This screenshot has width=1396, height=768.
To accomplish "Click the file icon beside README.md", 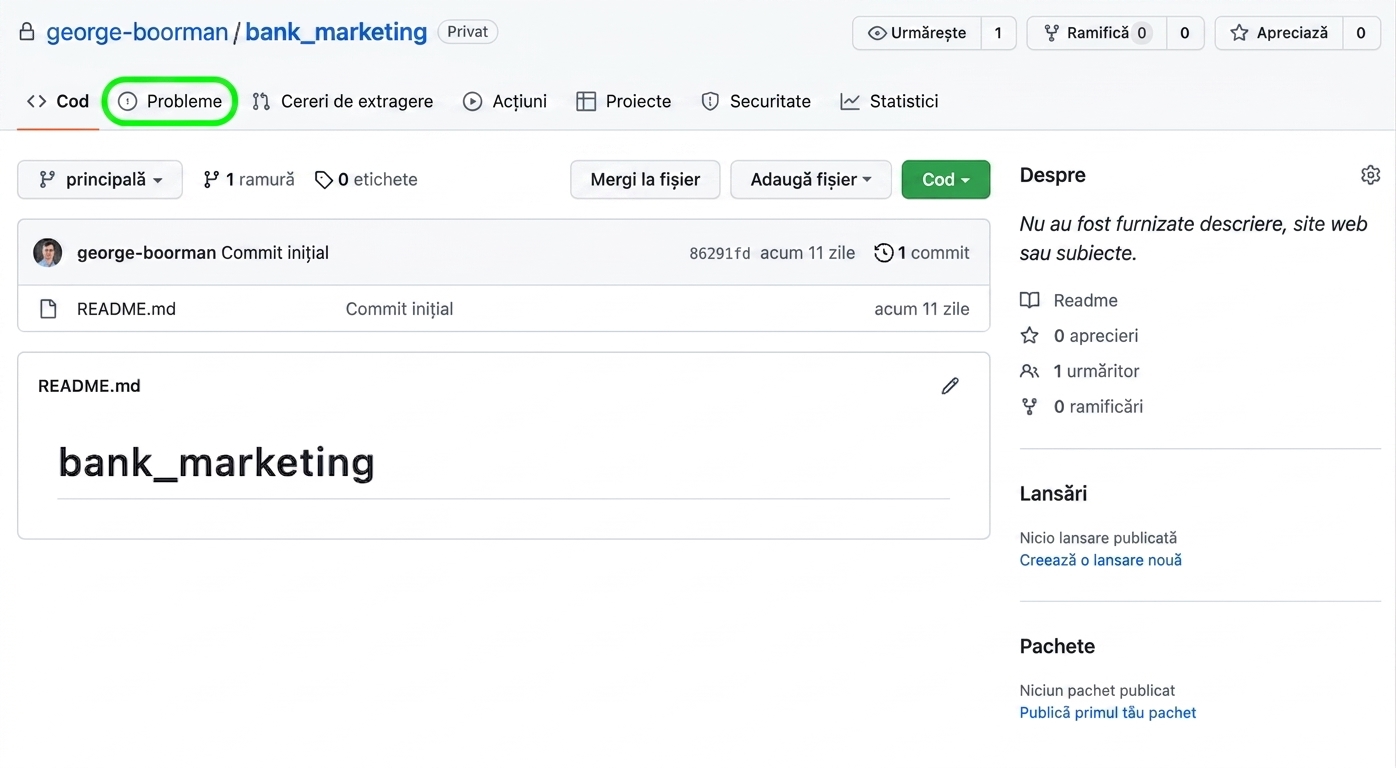I will 48,309.
